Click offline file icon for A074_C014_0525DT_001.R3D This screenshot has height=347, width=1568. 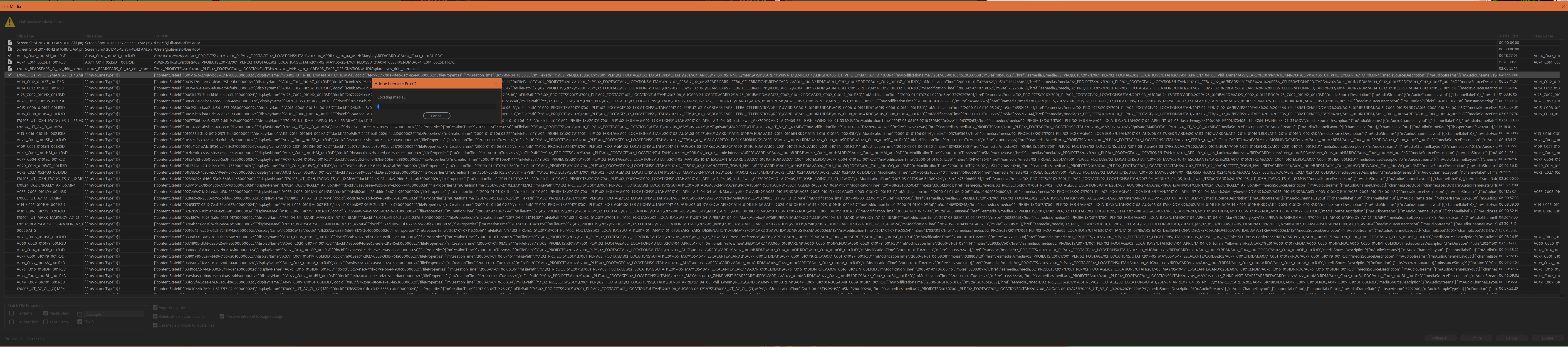pyautogui.click(x=10, y=62)
